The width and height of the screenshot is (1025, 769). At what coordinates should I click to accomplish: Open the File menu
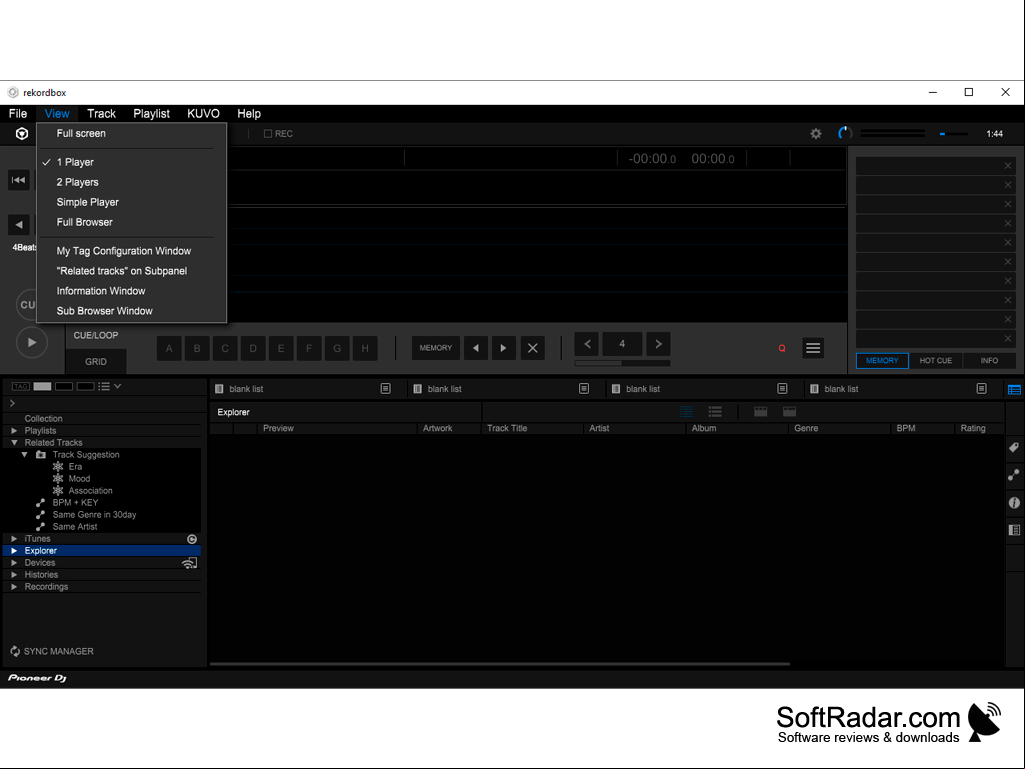tap(18, 114)
